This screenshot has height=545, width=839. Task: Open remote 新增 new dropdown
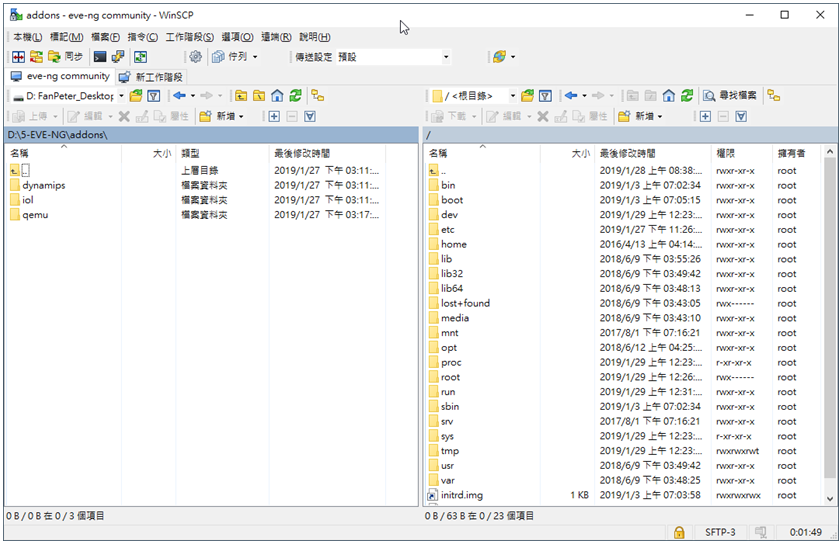click(640, 116)
